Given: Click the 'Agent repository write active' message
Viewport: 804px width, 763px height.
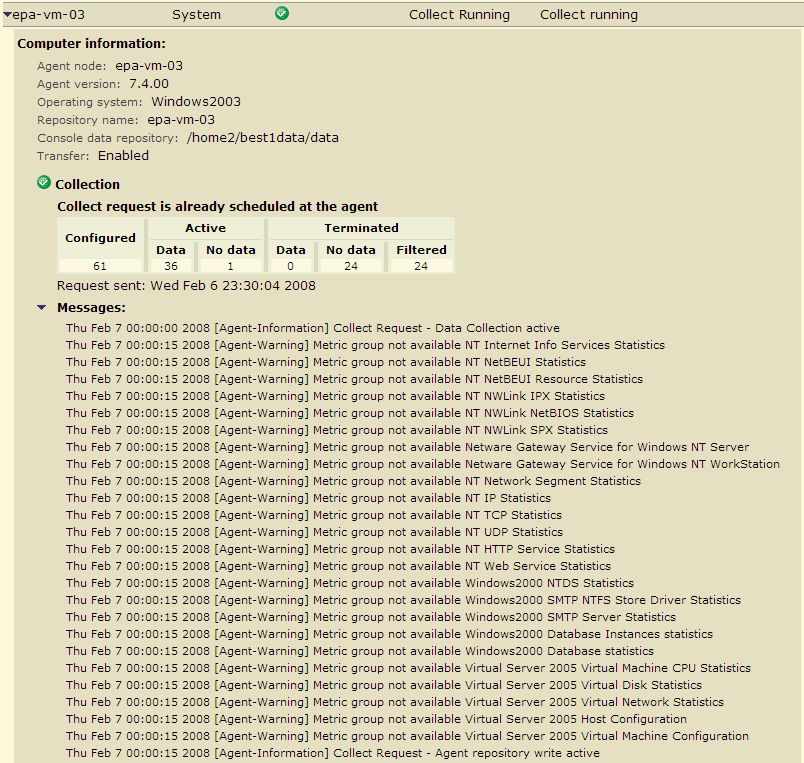Looking at the screenshot, I should coord(333,753).
